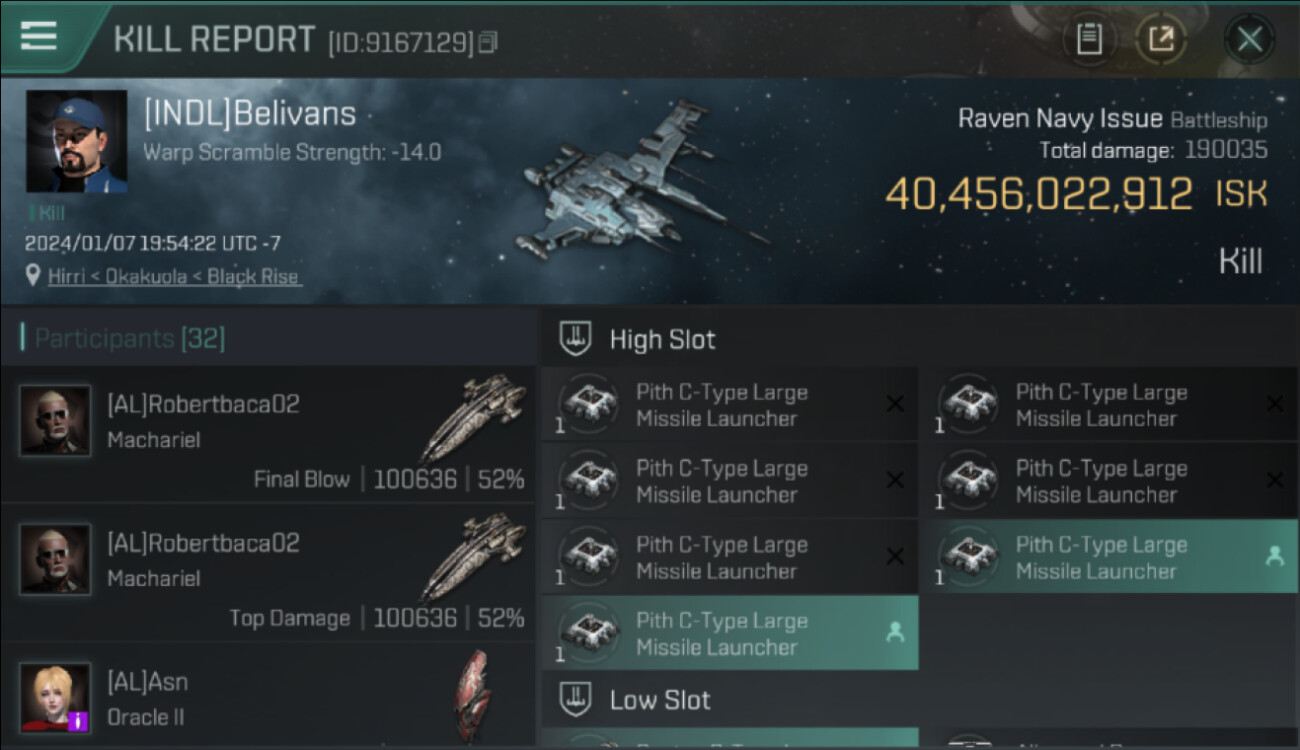Click the share export icon
The width and height of the screenshot is (1300, 750).
tap(1160, 39)
